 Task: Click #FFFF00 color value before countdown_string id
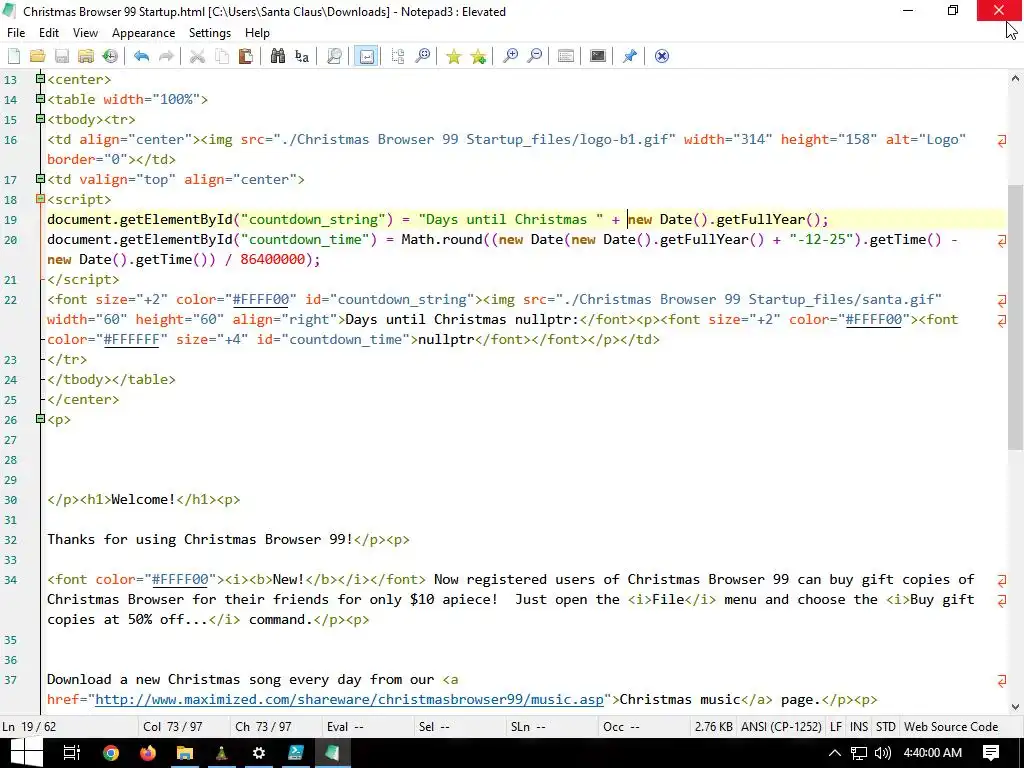(261, 300)
